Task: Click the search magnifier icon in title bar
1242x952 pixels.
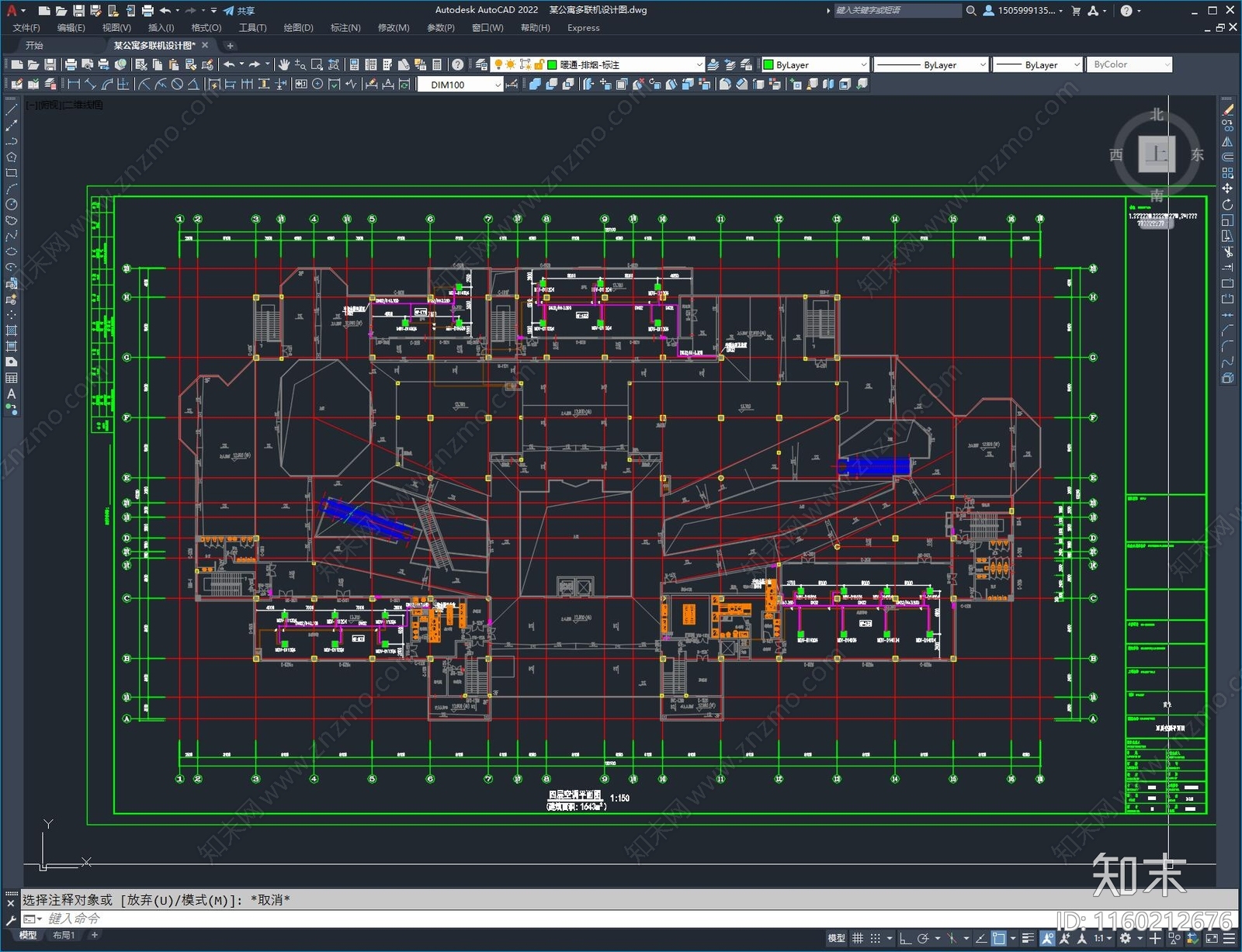Action: (971, 11)
